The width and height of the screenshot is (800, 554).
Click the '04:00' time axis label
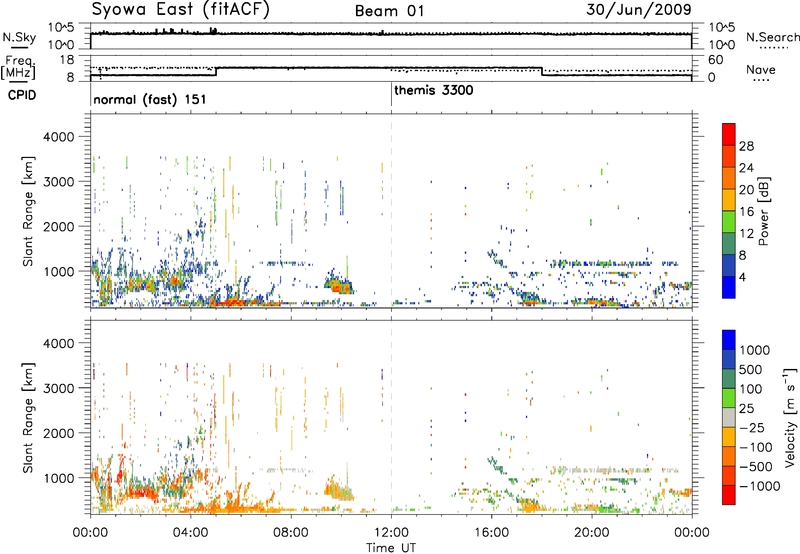pyautogui.click(x=191, y=533)
